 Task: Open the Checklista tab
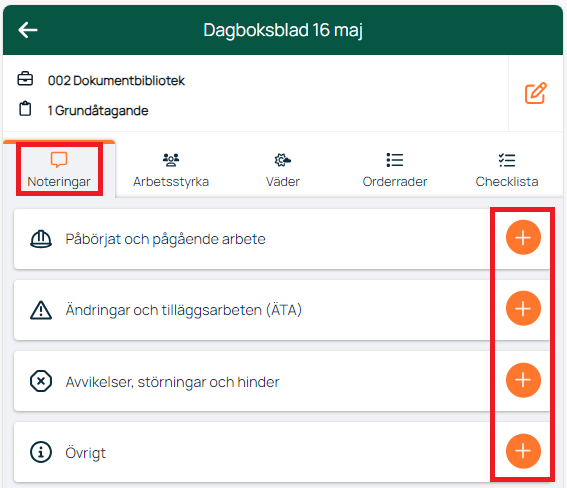pyautogui.click(x=507, y=170)
